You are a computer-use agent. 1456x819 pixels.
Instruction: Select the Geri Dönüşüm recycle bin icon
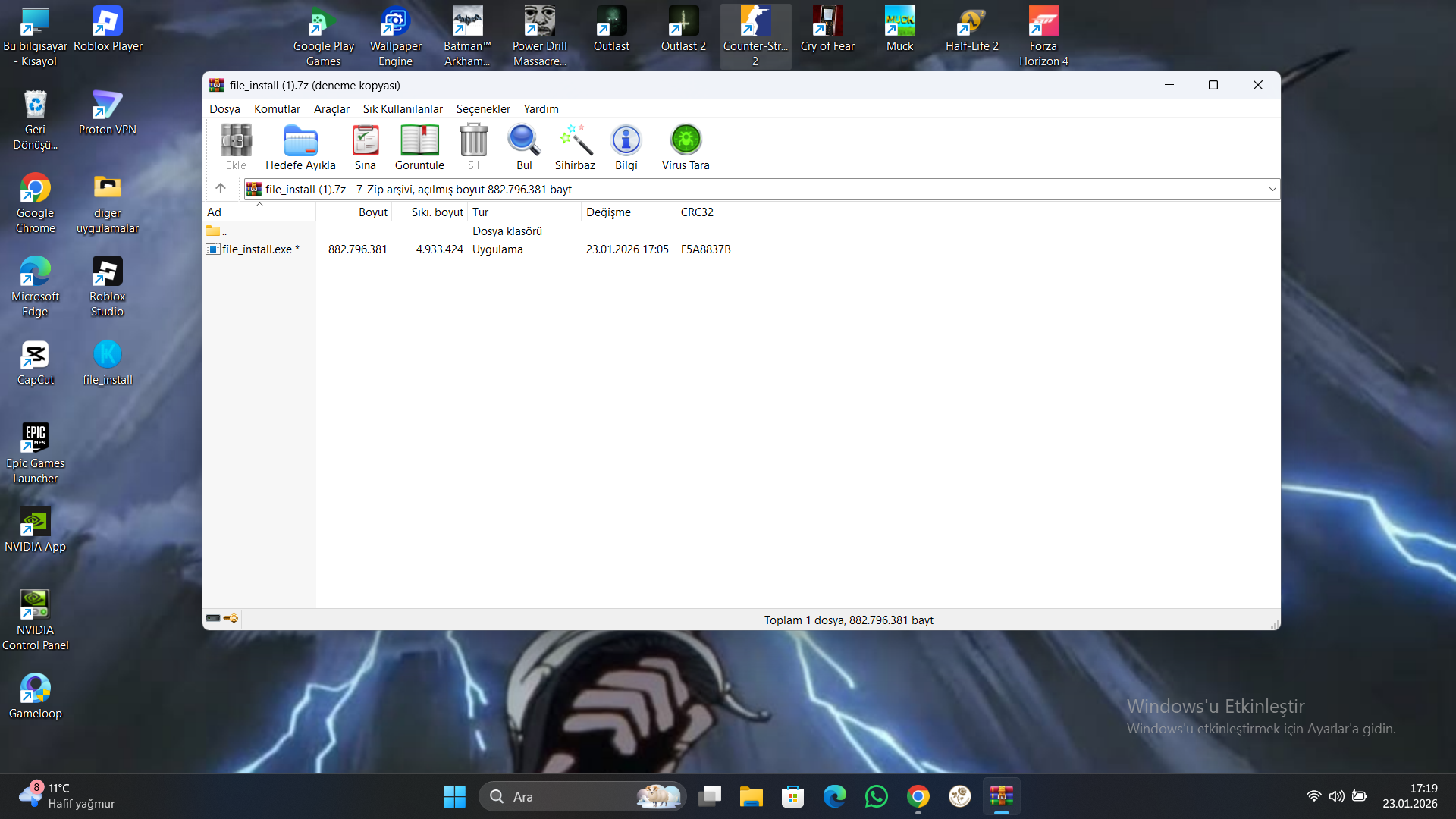click(36, 120)
